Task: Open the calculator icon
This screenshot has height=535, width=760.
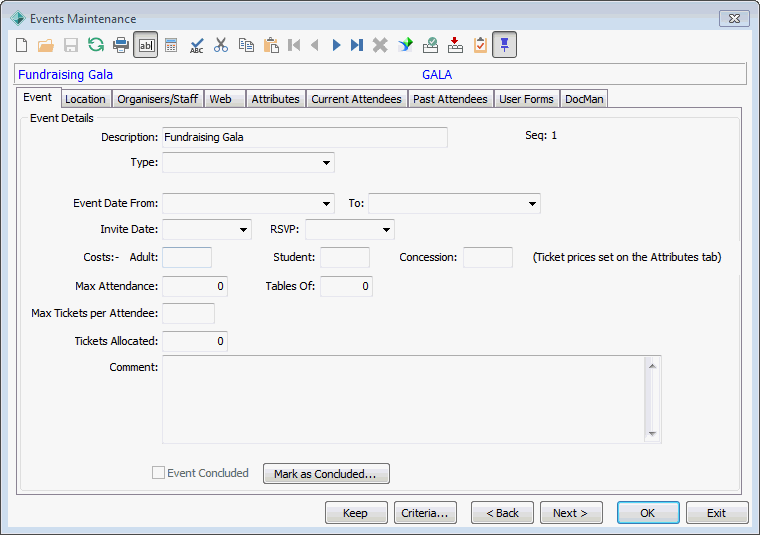Action: (171, 45)
